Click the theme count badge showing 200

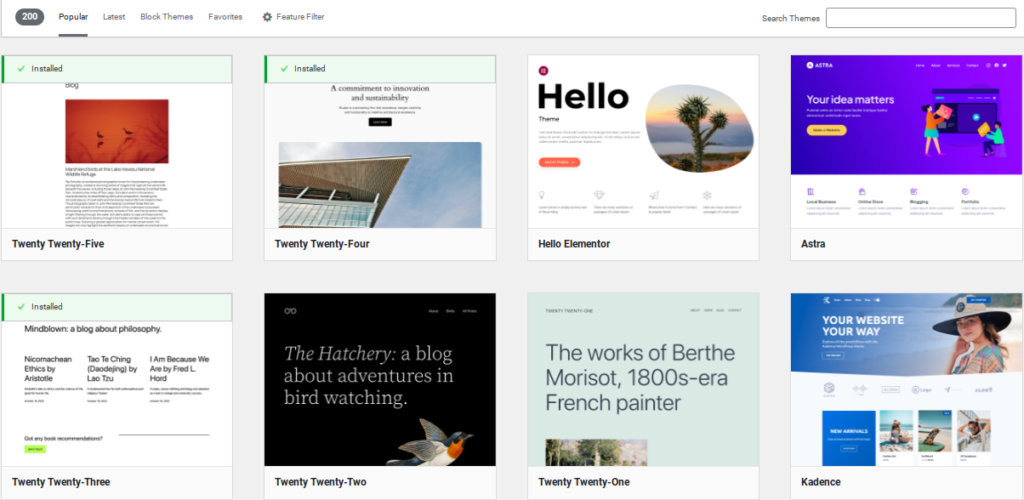point(29,17)
